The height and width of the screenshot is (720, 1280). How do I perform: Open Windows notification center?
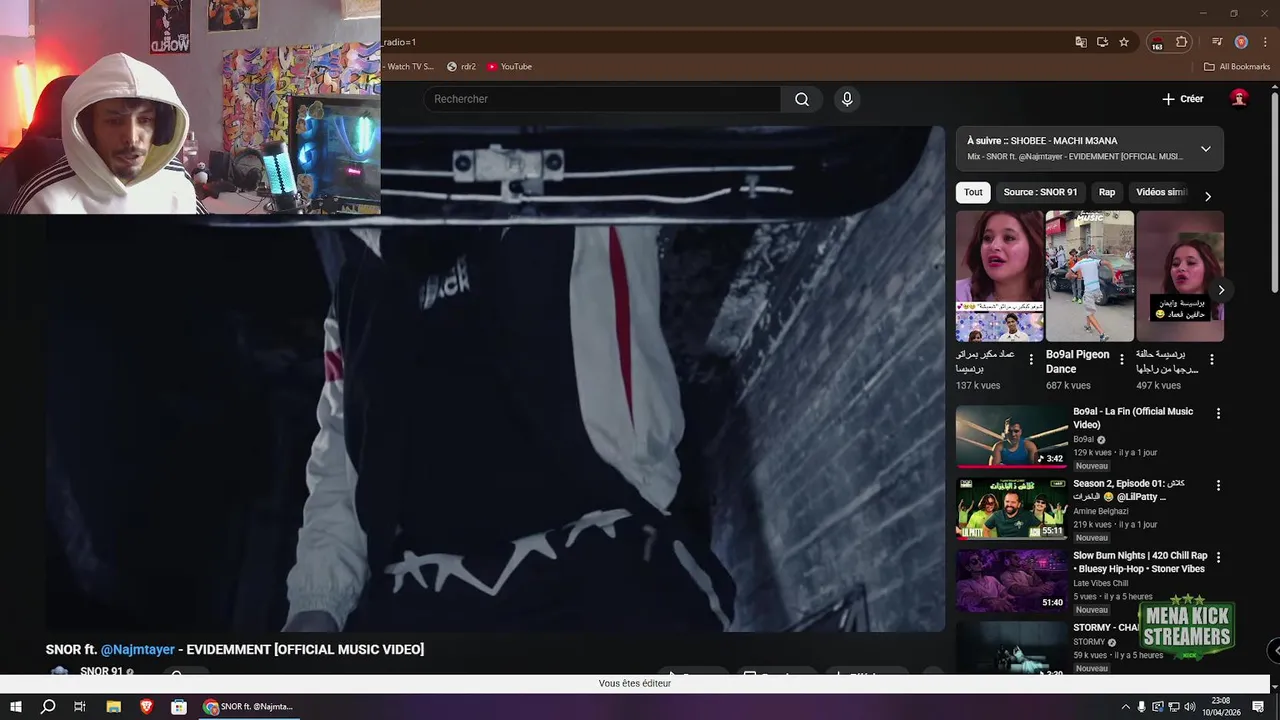click(1258, 707)
